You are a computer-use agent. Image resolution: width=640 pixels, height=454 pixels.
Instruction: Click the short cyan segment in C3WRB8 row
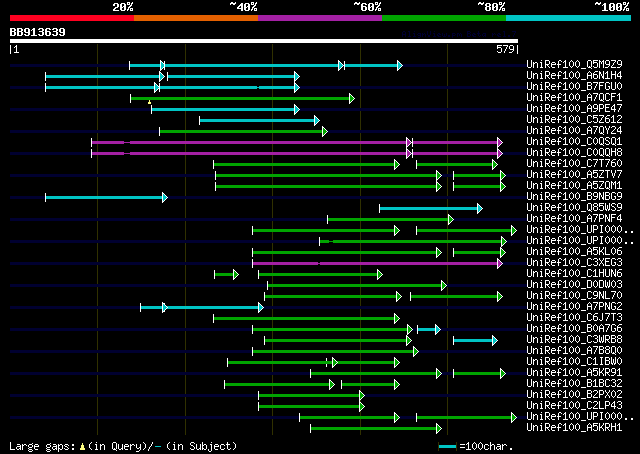tap(476, 341)
